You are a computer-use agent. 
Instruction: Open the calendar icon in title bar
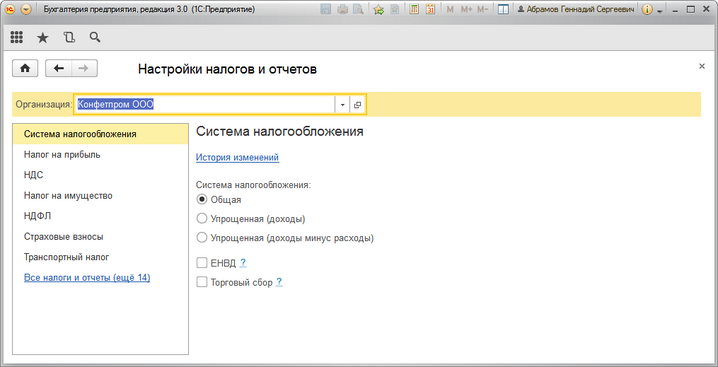(x=430, y=9)
